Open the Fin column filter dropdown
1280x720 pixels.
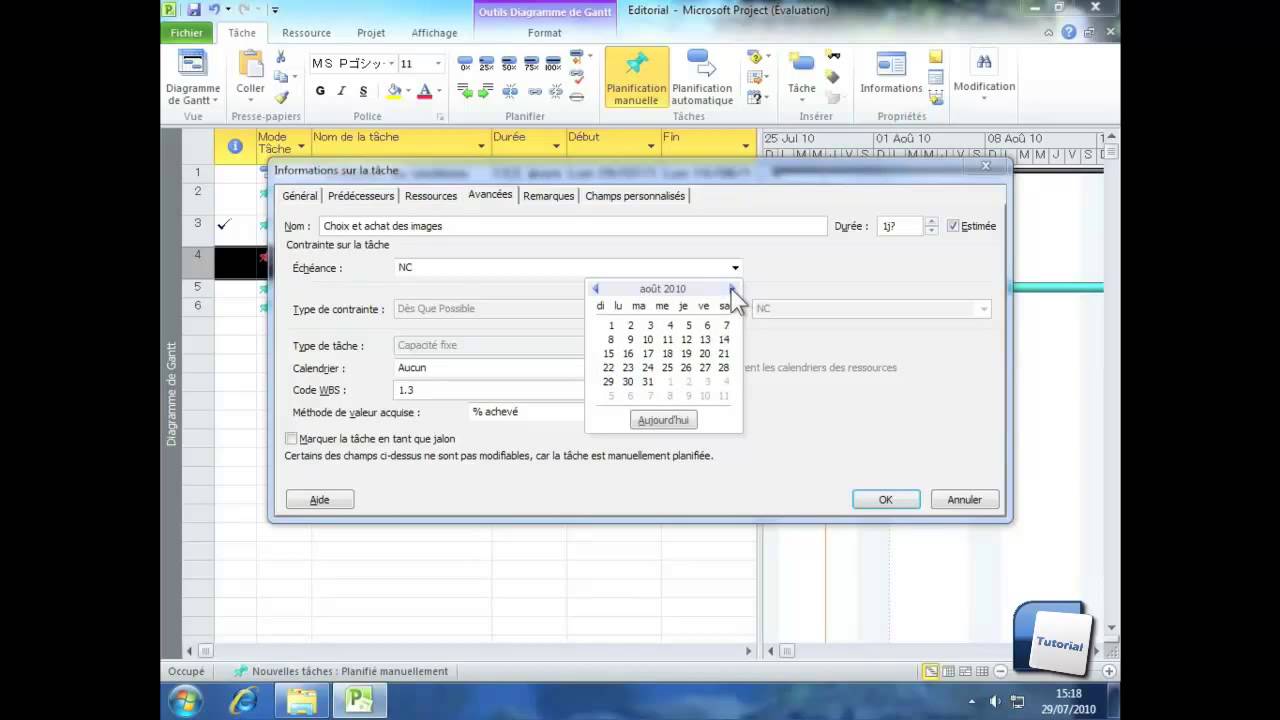click(745, 148)
